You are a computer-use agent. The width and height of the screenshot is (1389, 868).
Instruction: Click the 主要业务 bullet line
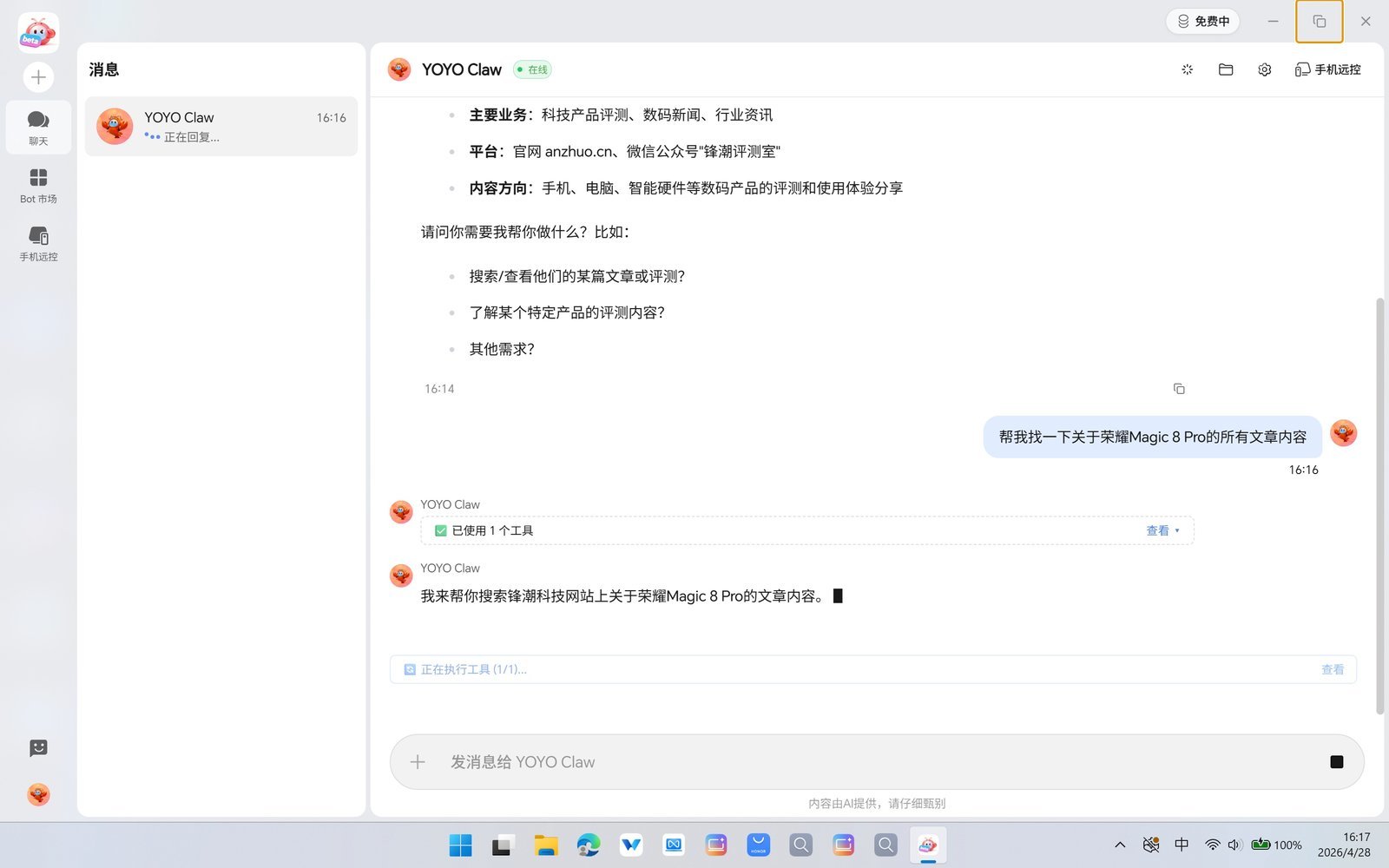click(x=621, y=115)
